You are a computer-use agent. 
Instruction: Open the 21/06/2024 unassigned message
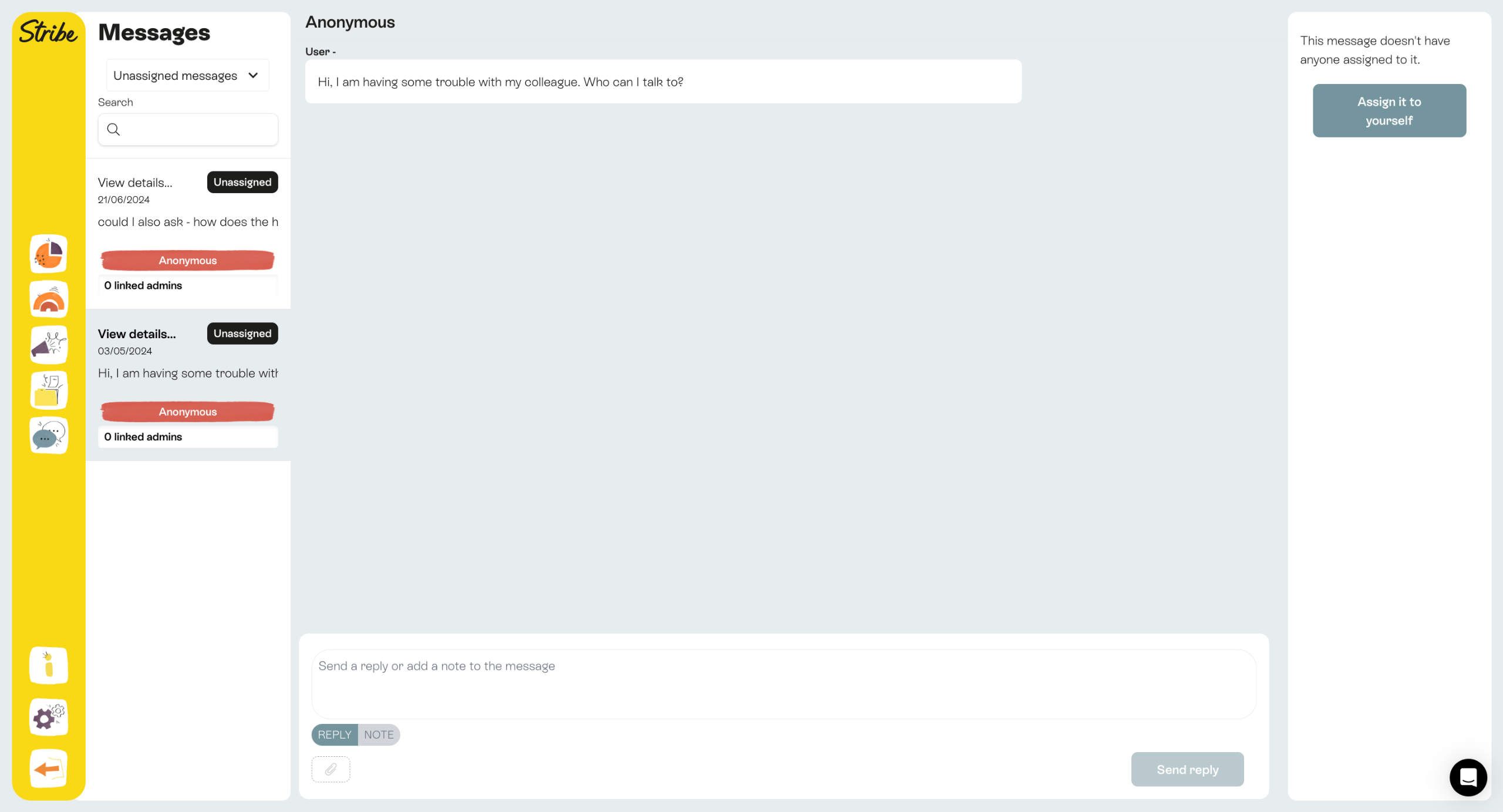tap(188, 234)
